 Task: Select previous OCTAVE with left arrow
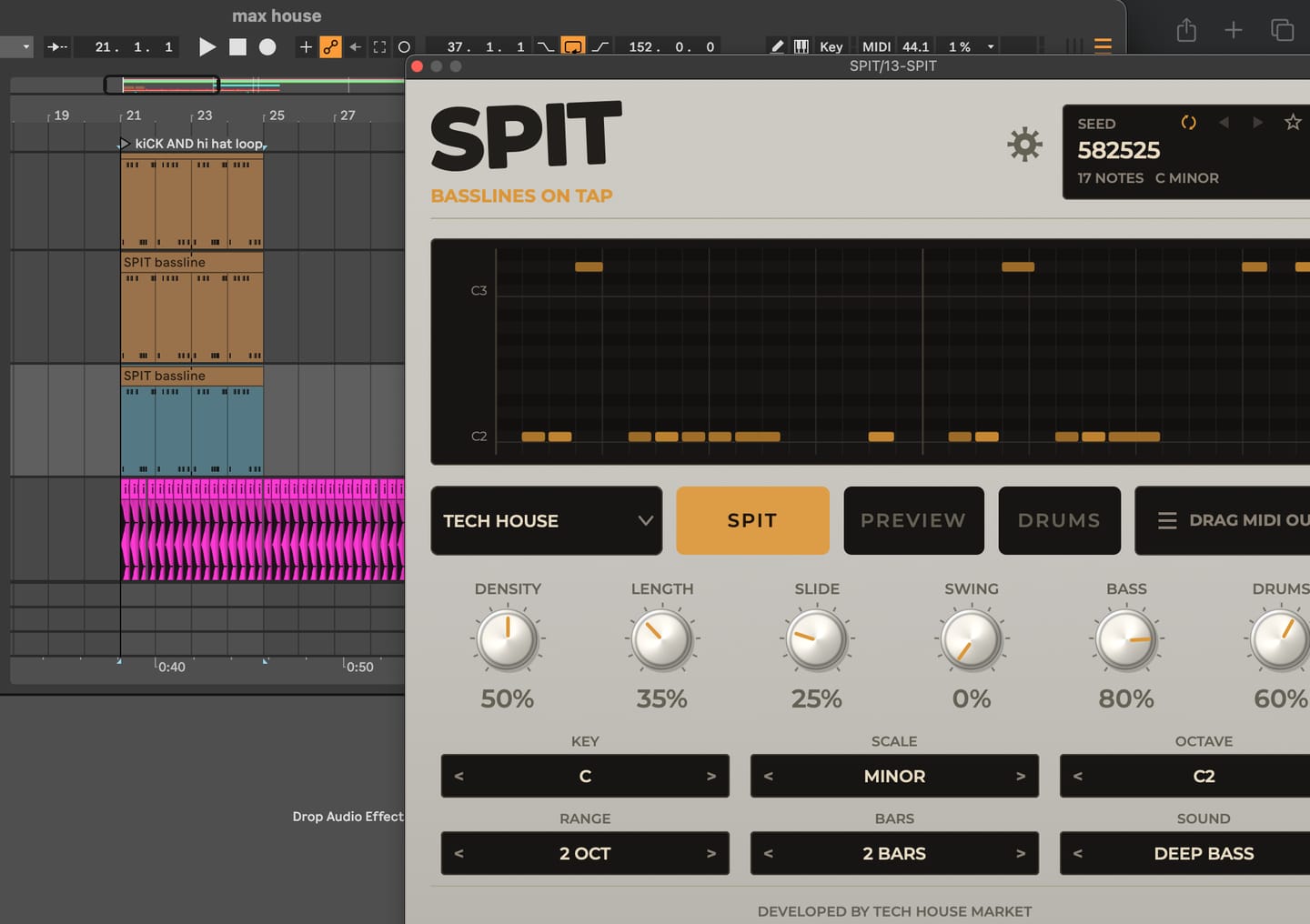[x=1078, y=776]
